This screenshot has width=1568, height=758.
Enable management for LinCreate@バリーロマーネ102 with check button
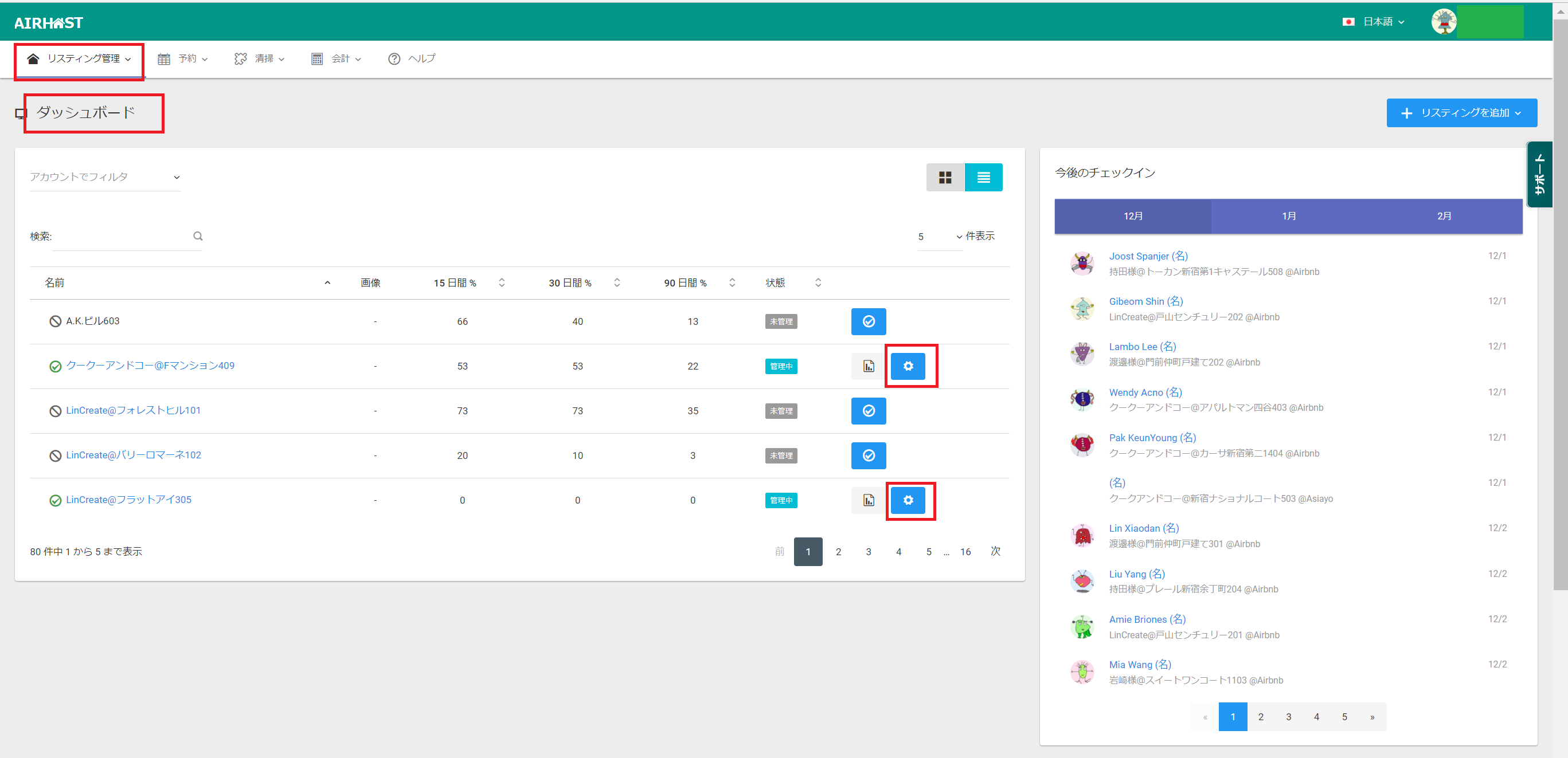(x=868, y=455)
